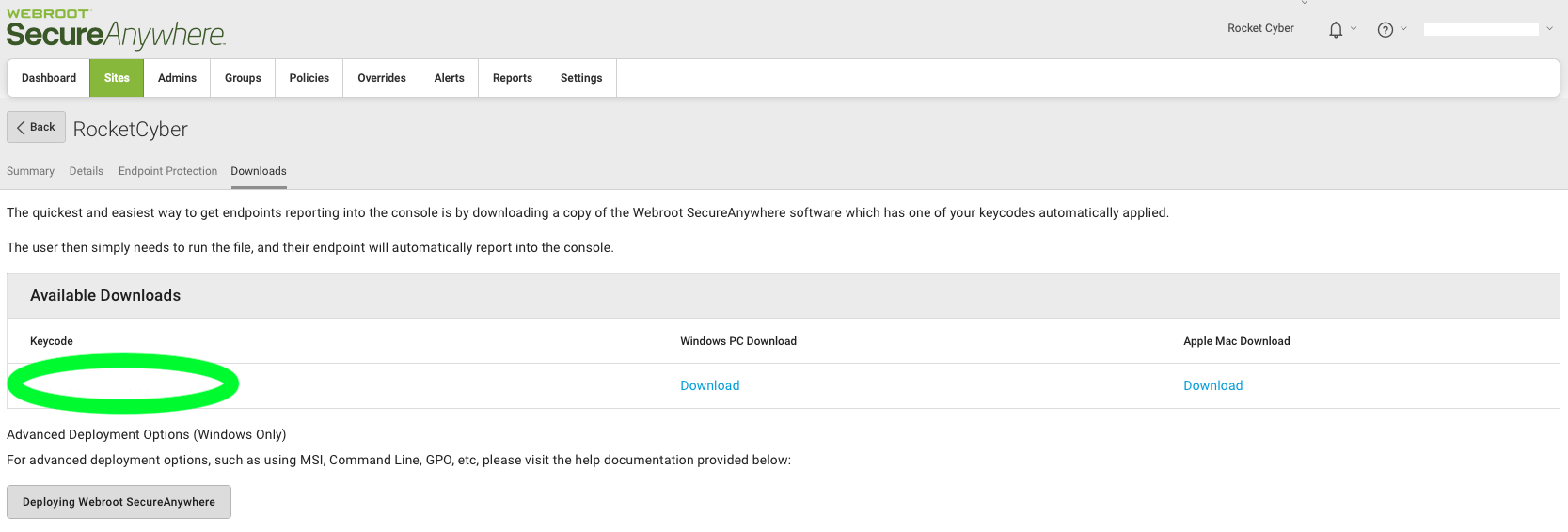Open the Deploying Webroot SecureAnywhere documentation button
1568x532 pixels.
119,502
